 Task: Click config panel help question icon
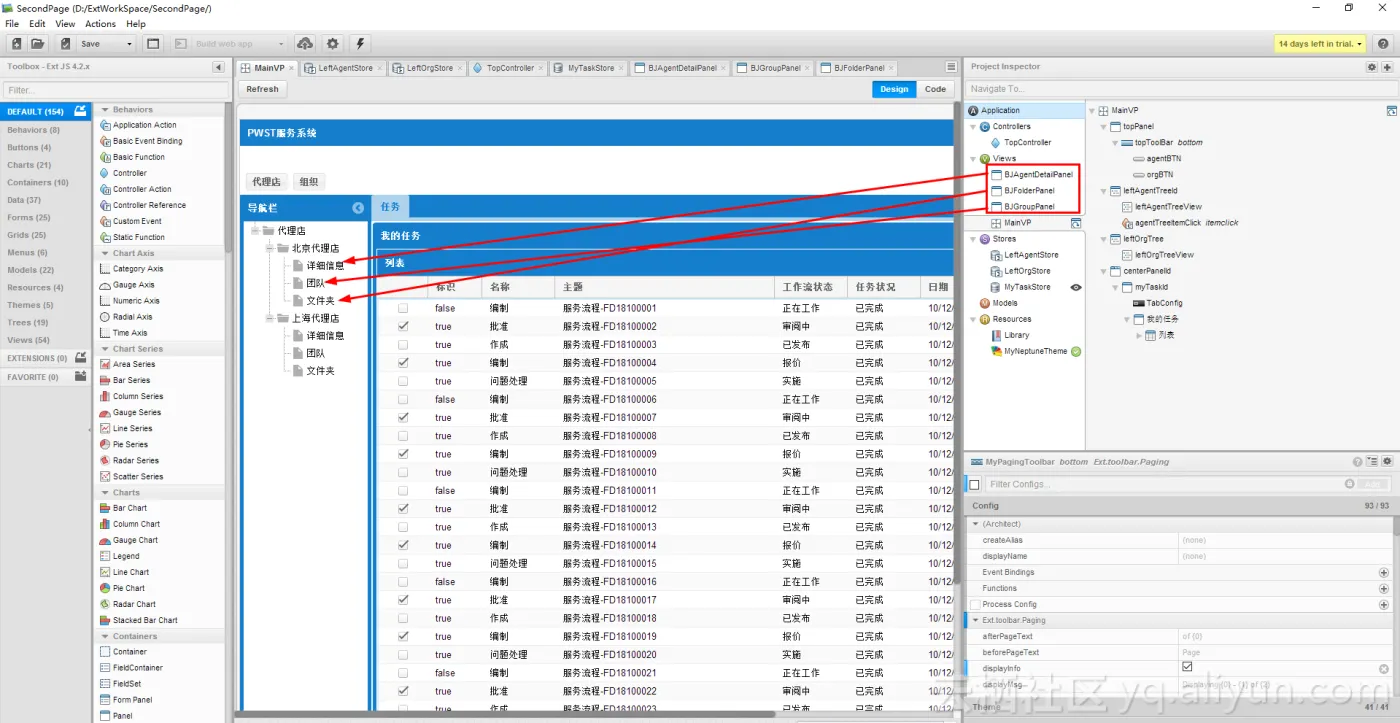[1357, 462]
